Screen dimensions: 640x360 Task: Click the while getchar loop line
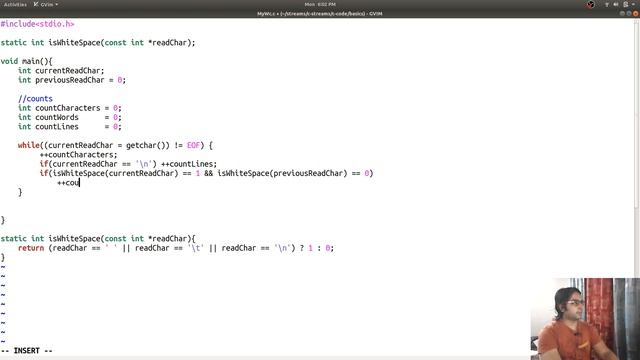coord(115,145)
